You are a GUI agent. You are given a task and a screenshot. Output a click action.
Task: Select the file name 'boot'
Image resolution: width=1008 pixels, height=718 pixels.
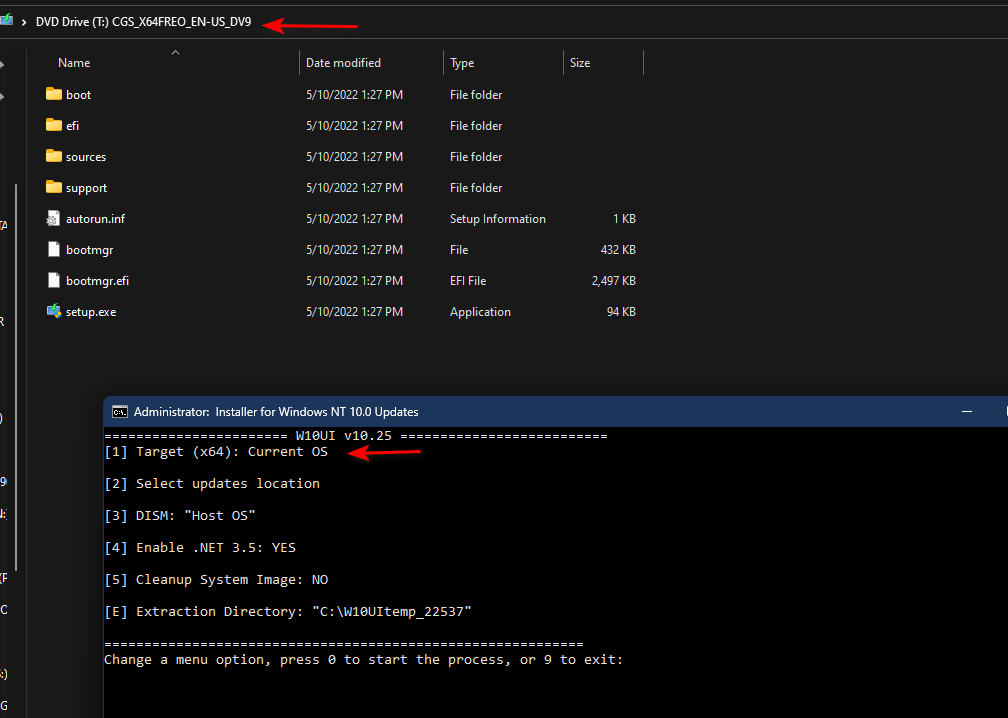[x=78, y=95]
